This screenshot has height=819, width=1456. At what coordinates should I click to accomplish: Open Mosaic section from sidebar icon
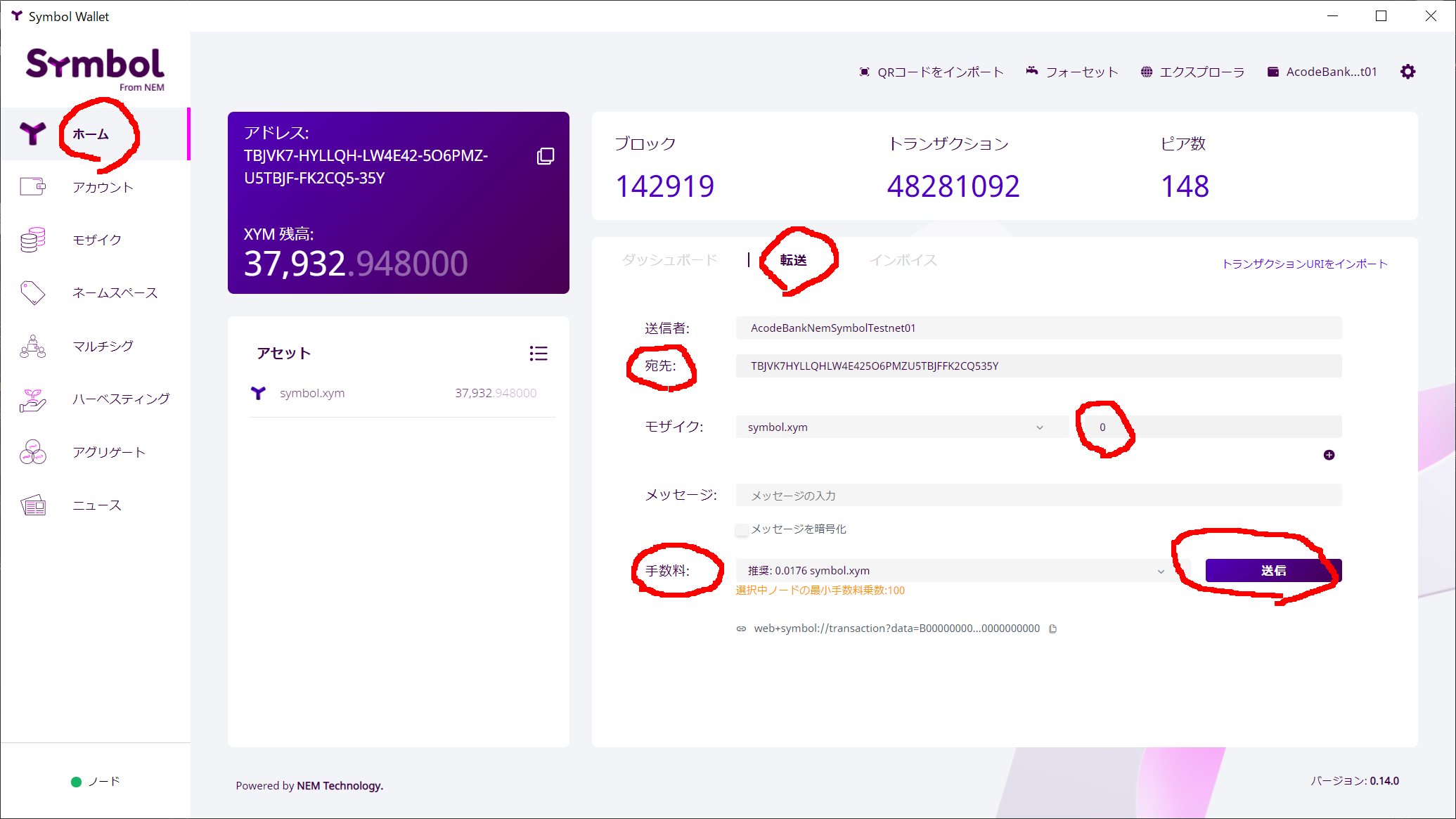pos(33,240)
